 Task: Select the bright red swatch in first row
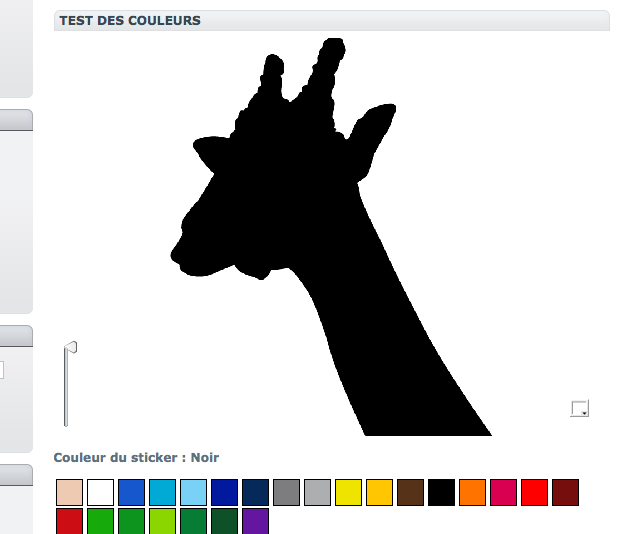[x=534, y=492]
